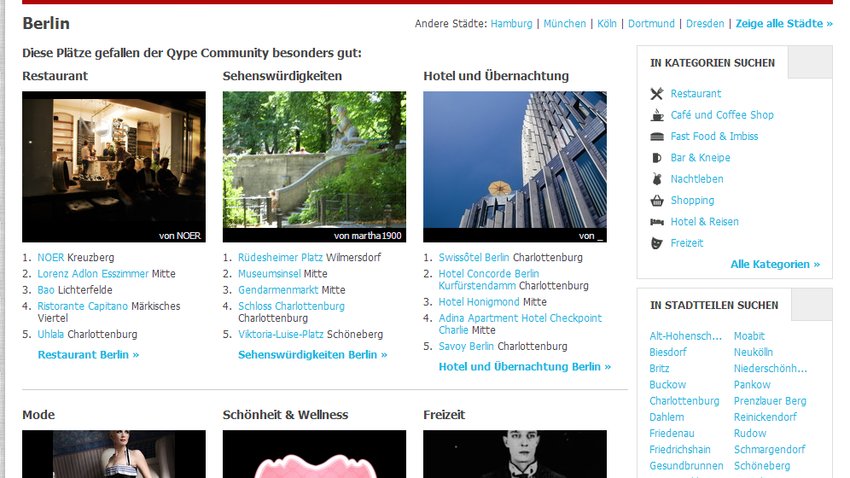Click the coffee cup Café icon
Viewport: 850px width, 478px height.
tap(656, 115)
